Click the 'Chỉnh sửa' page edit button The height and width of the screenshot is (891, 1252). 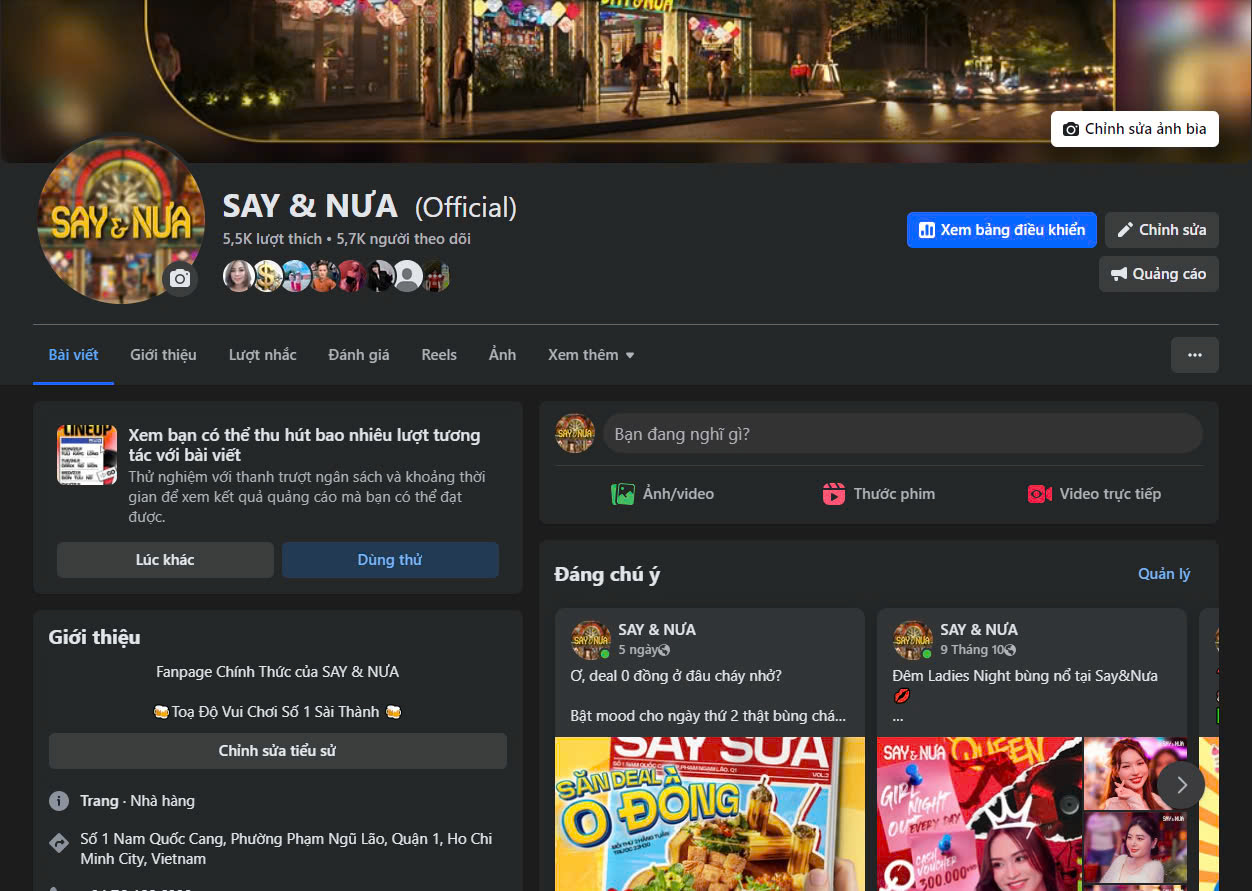tap(1162, 230)
